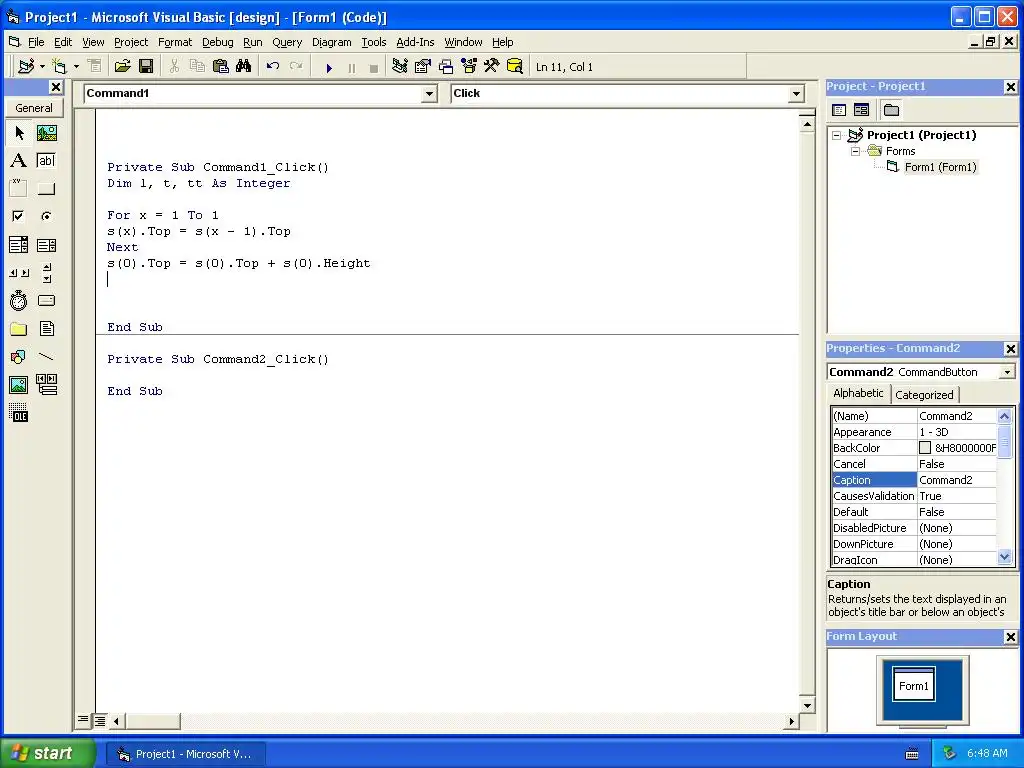Image resolution: width=1024 pixels, height=768 pixels.
Task: Collapse the Forms folder in the project tree
Action: 855,152
